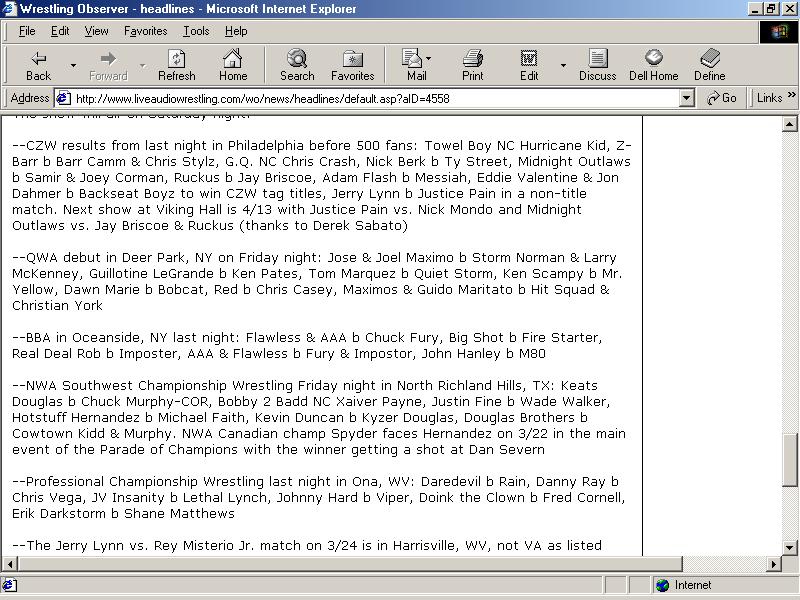Click the Dell Home toolbar icon

653,65
